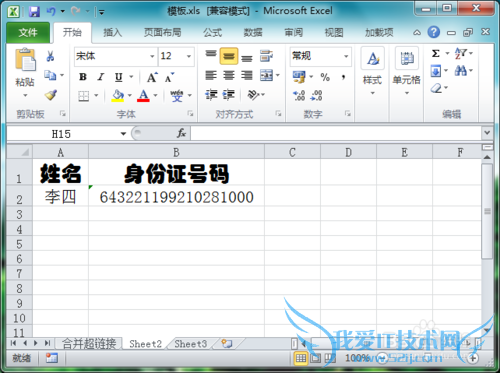The image size is (500, 373).
Task: Open Find and Select binoculars
Action: click(x=461, y=71)
